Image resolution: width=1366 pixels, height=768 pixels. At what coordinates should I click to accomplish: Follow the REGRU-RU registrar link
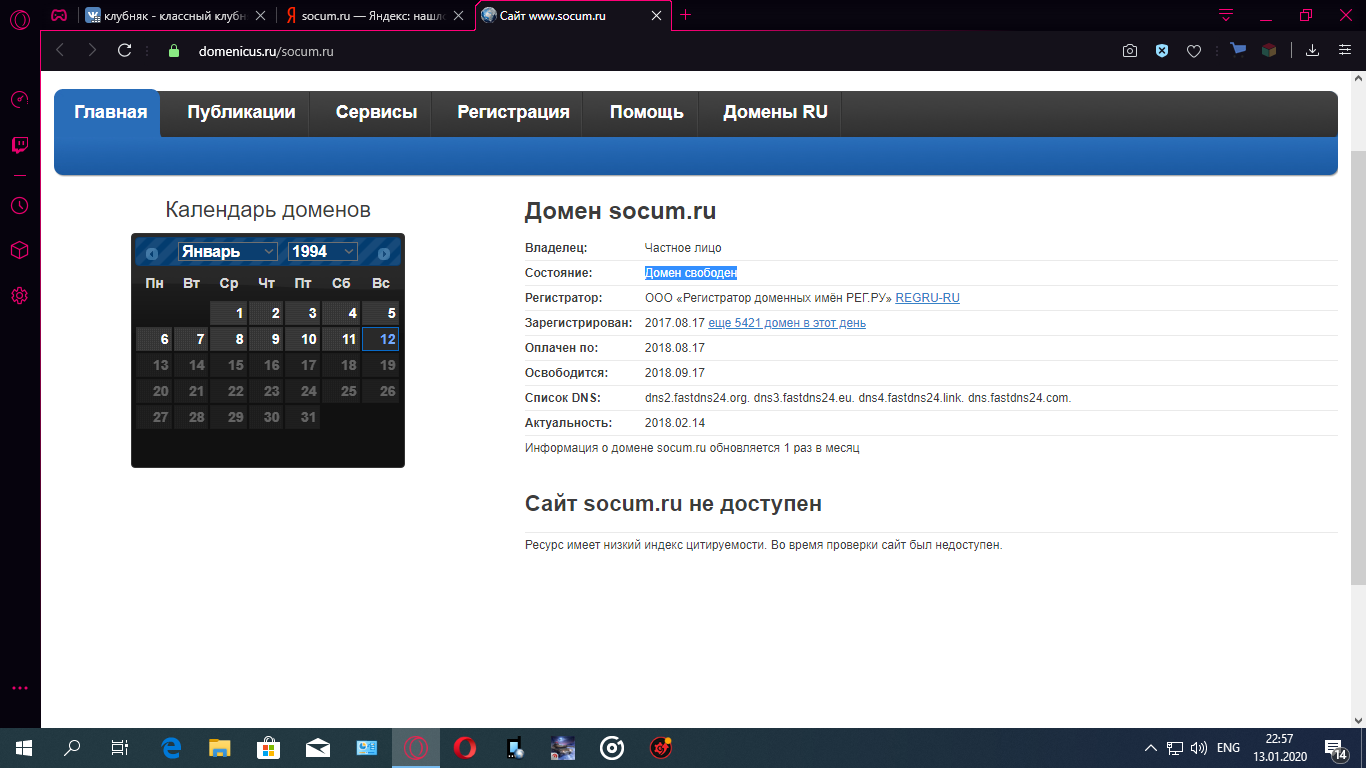tap(927, 298)
